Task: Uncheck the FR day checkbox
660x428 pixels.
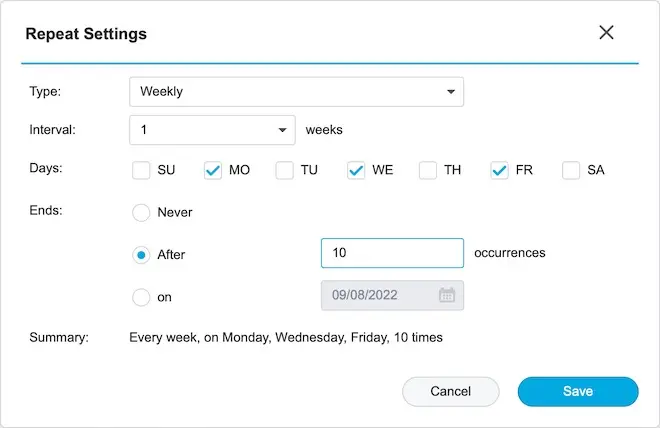Action: pyautogui.click(x=500, y=171)
